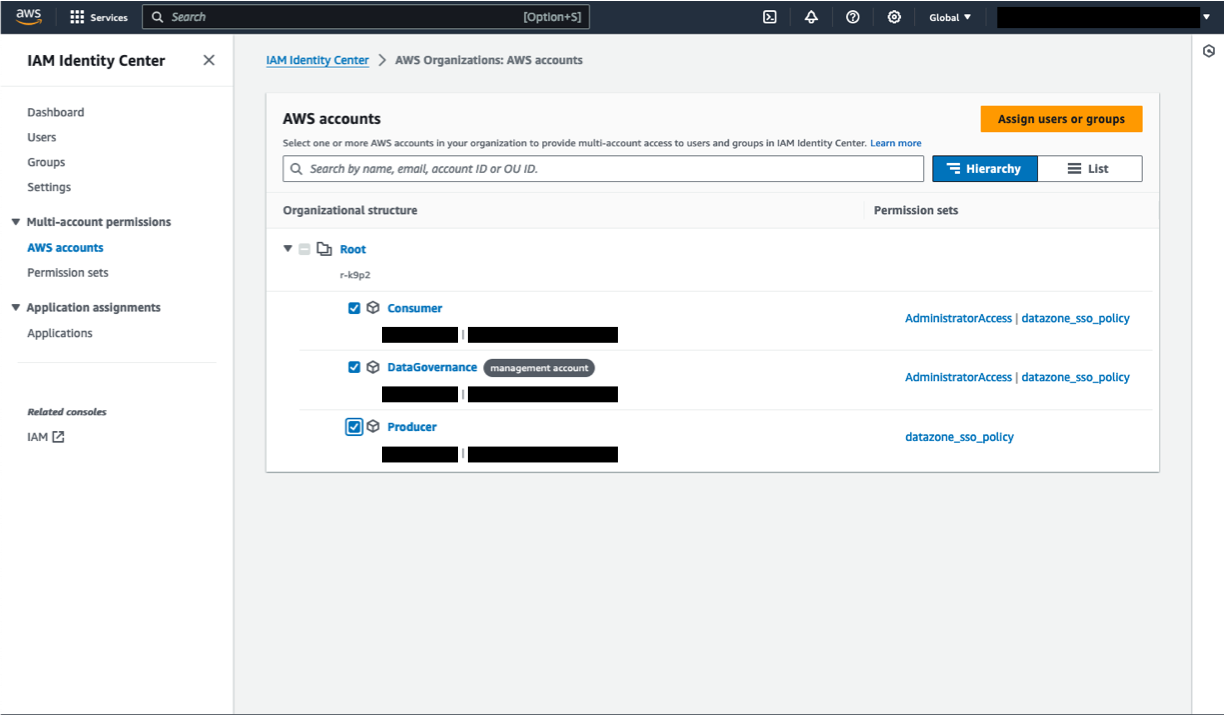Click the Producer account cube icon
Screen dimensions: 1224x716
[x=373, y=426]
